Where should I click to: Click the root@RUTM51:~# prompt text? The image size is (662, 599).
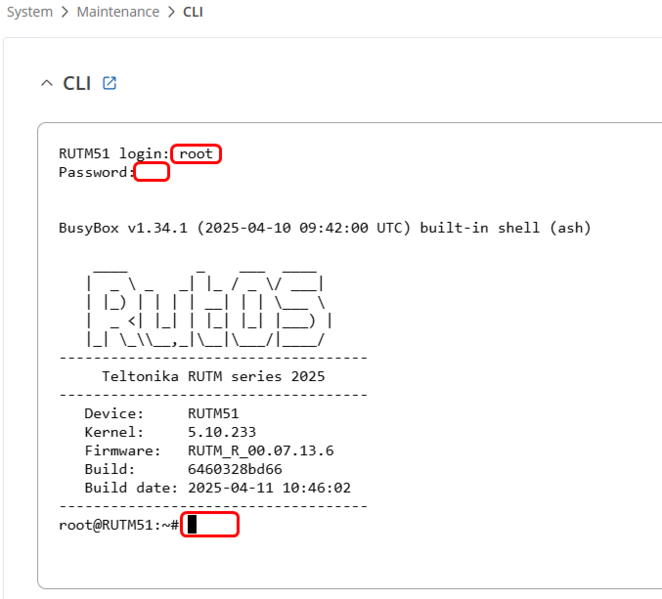coord(119,525)
